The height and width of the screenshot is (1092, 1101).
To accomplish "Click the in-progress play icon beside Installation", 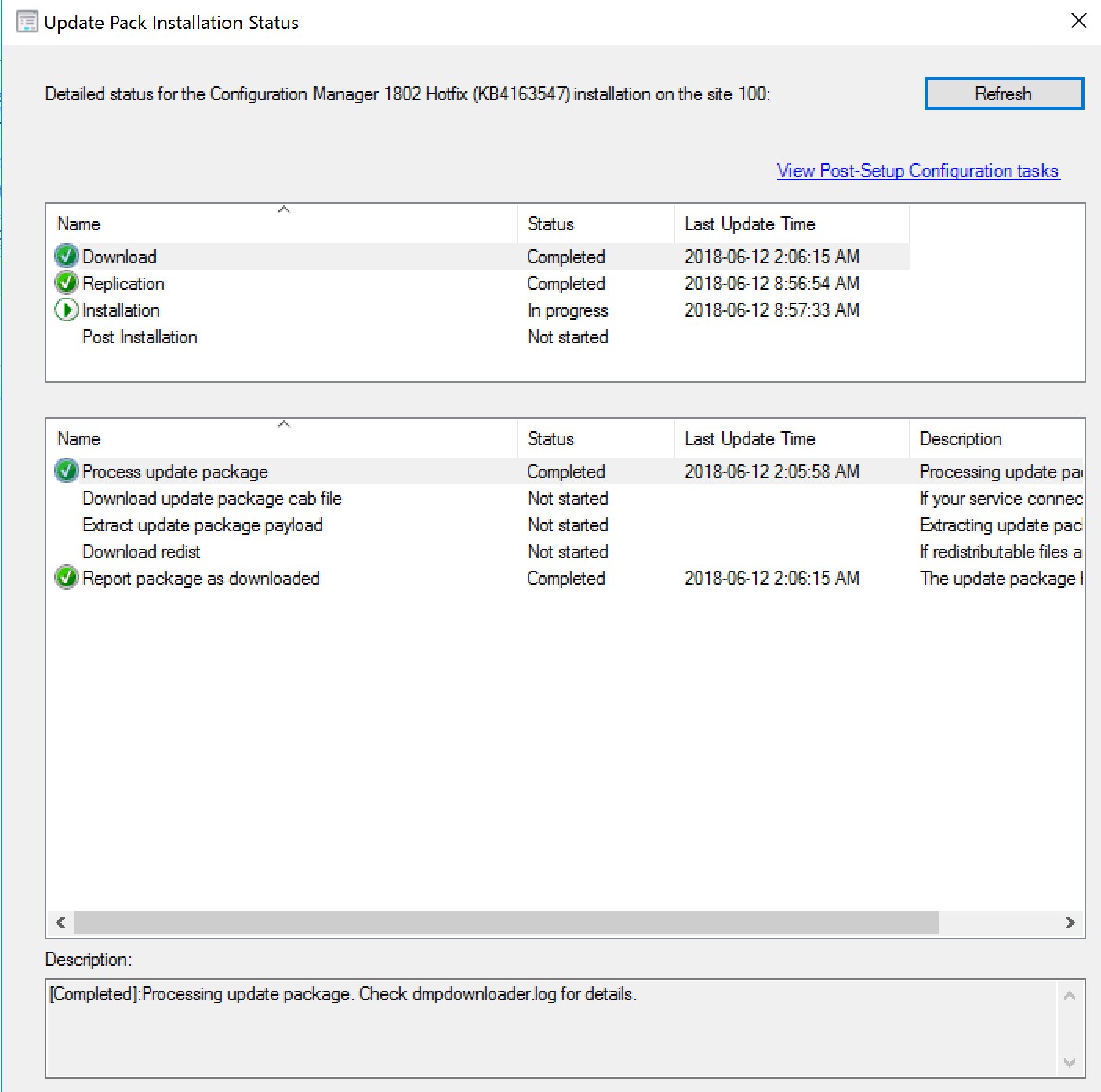I will pos(67,310).
